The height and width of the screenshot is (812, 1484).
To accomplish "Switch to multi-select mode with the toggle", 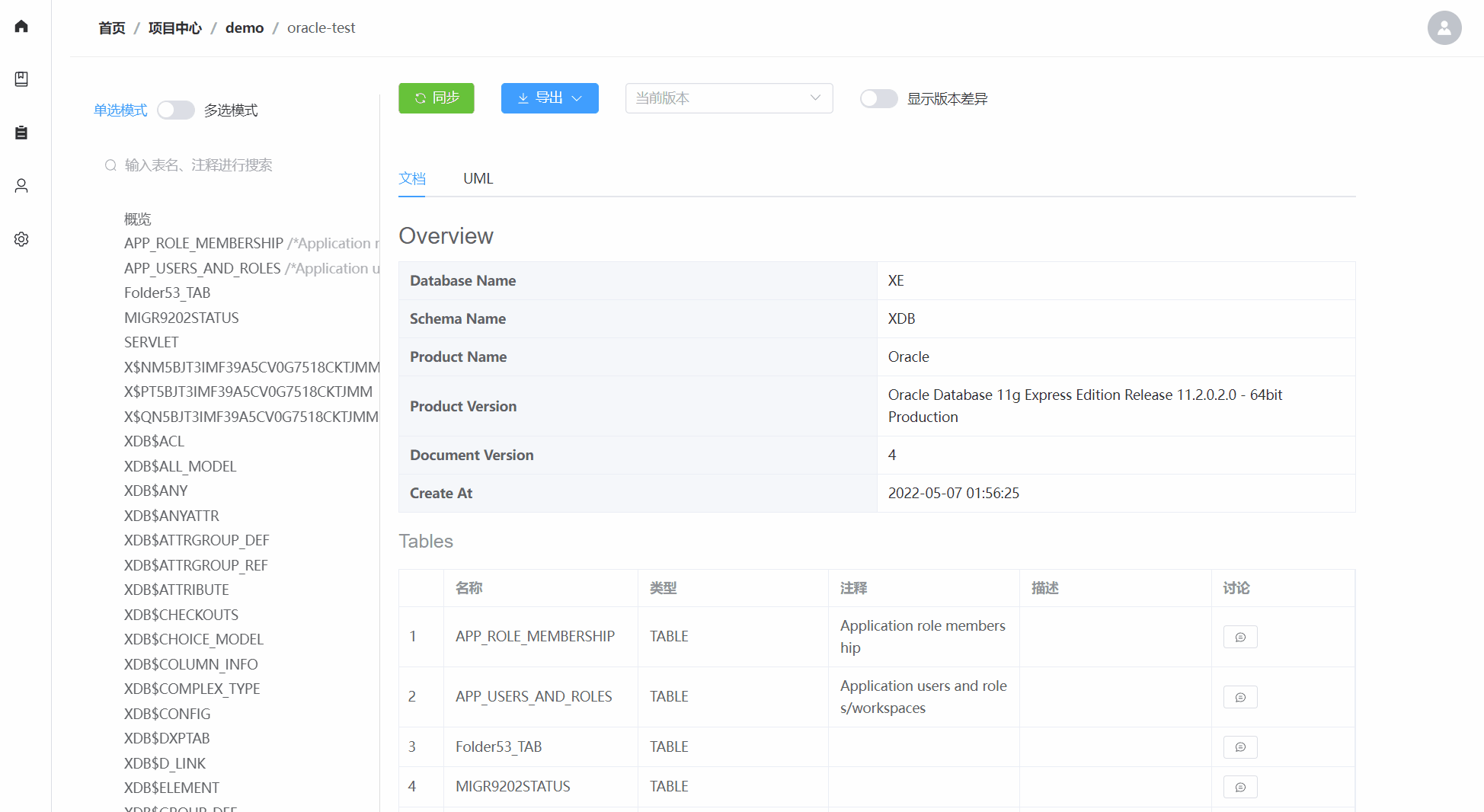I will [x=175, y=110].
